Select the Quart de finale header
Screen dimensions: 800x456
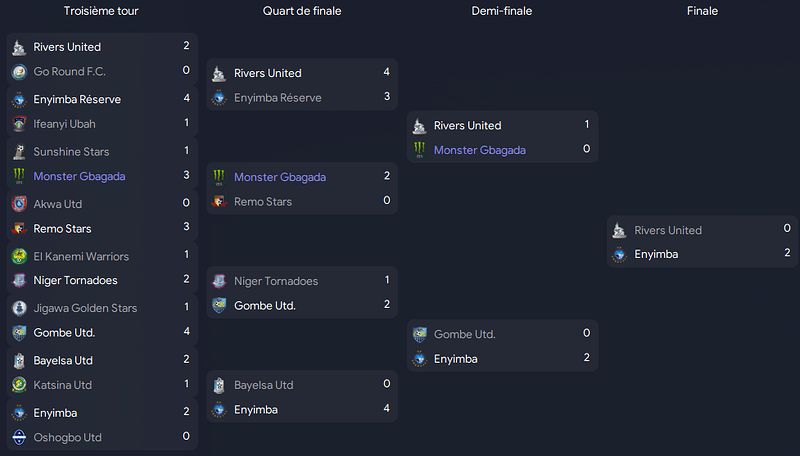(x=302, y=11)
